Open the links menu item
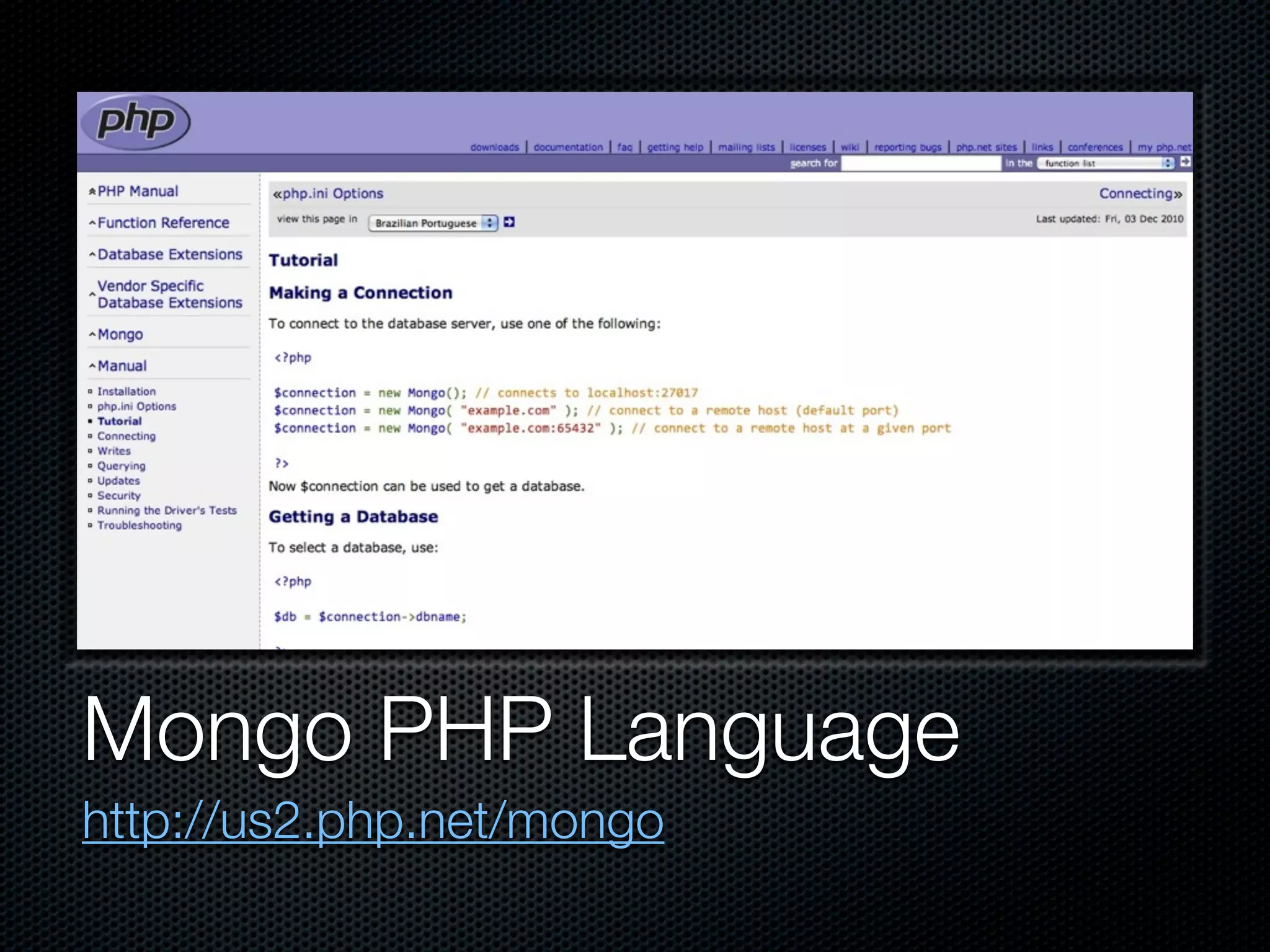1270x952 pixels. coord(1042,148)
